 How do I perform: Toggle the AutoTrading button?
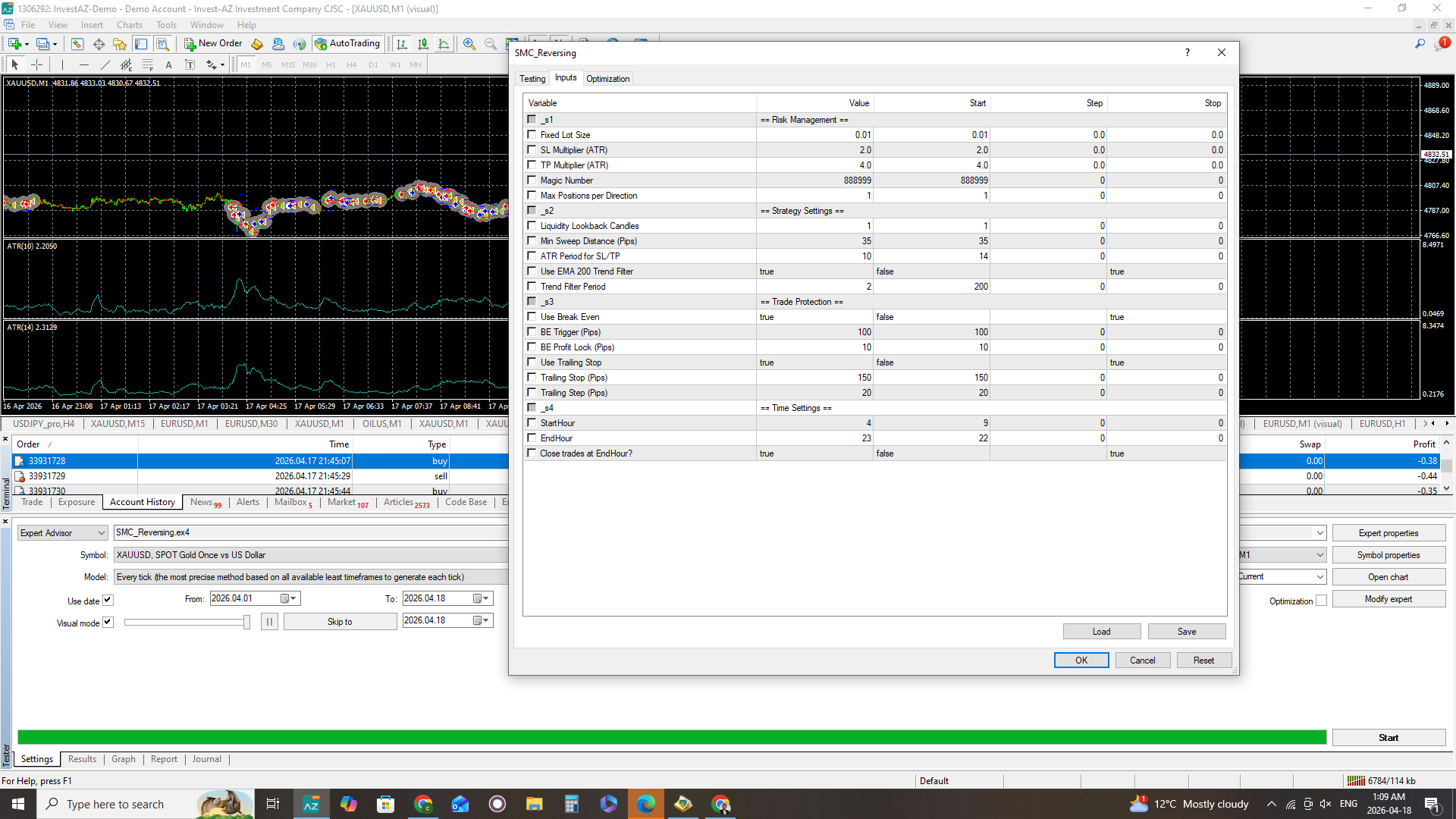tap(347, 44)
